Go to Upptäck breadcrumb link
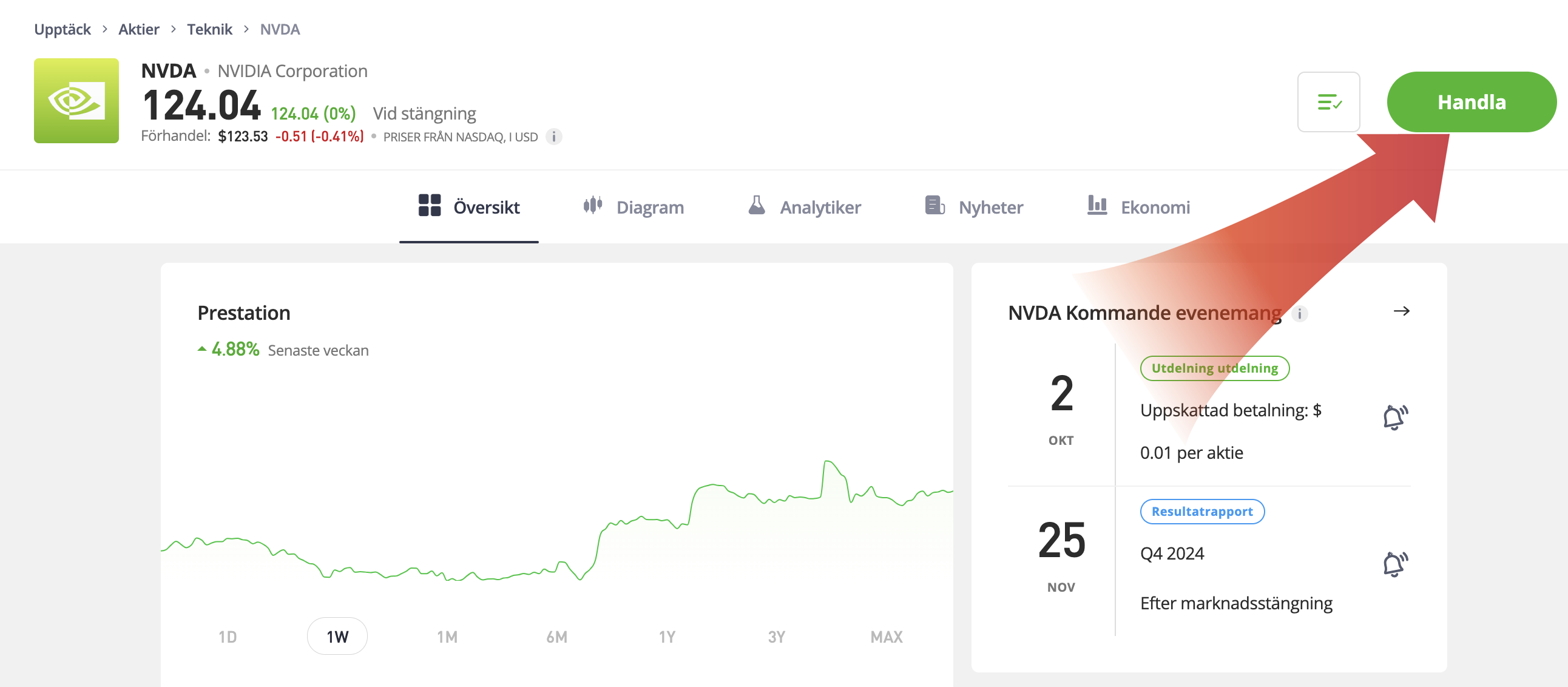 click(x=62, y=29)
